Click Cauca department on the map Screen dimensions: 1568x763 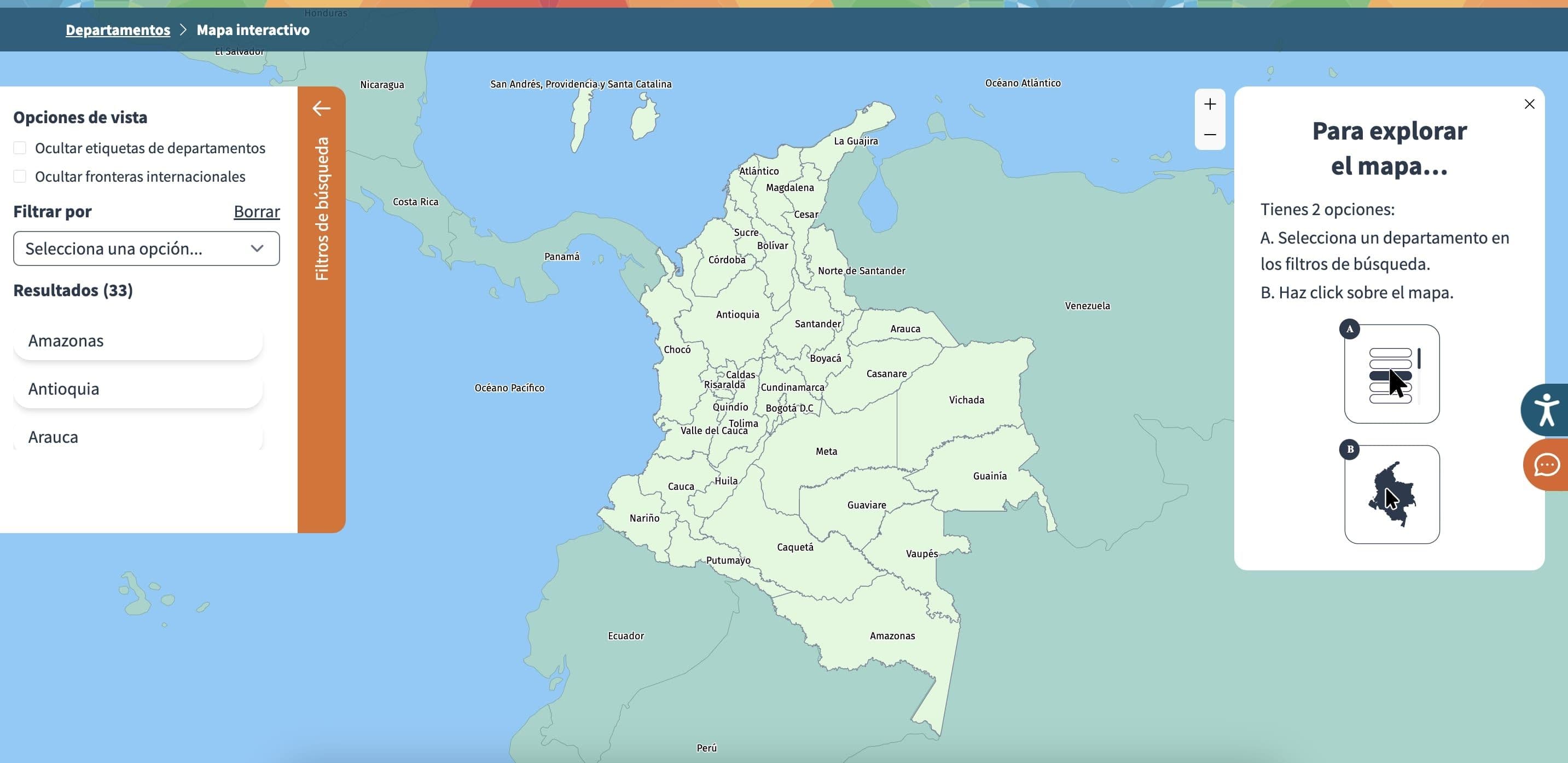point(681,486)
